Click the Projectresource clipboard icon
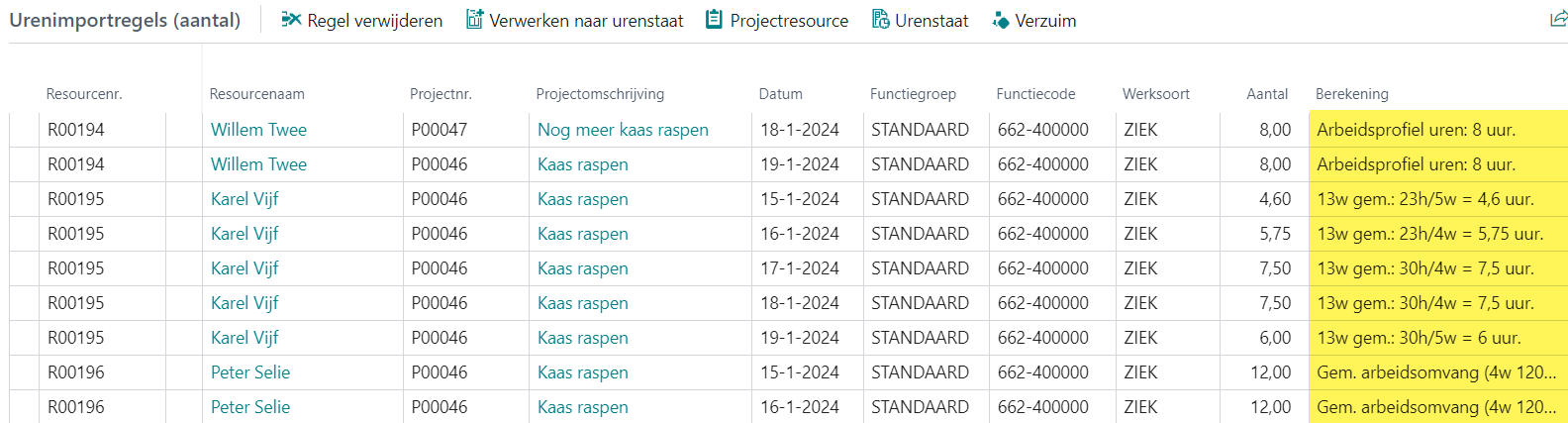Screen dimensions: 1568x423 714,20
